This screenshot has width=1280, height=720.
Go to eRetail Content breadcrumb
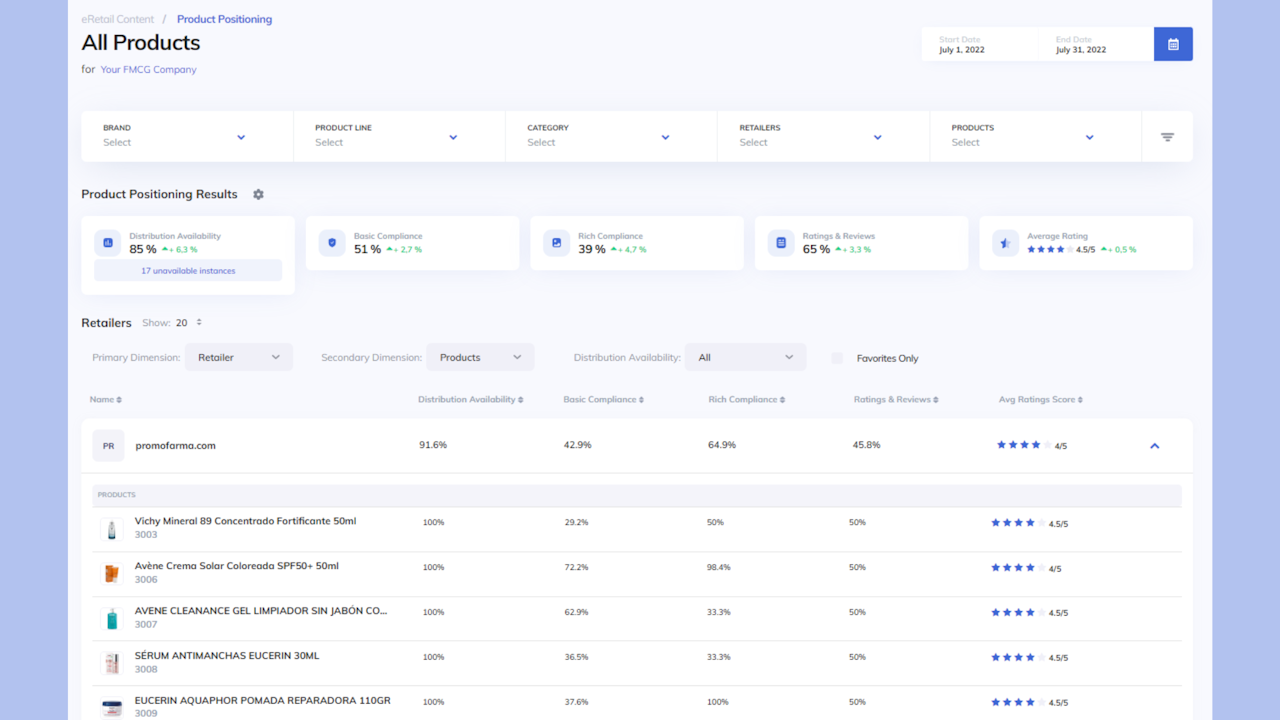point(118,19)
